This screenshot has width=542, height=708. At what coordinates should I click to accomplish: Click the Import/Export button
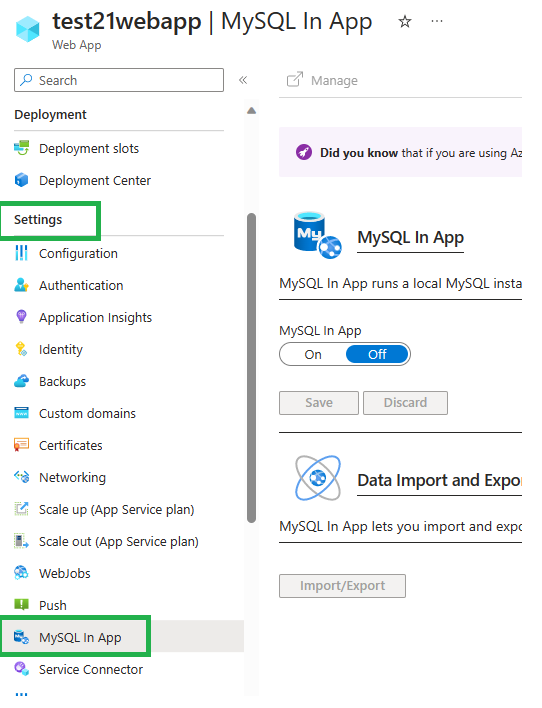coord(342,586)
